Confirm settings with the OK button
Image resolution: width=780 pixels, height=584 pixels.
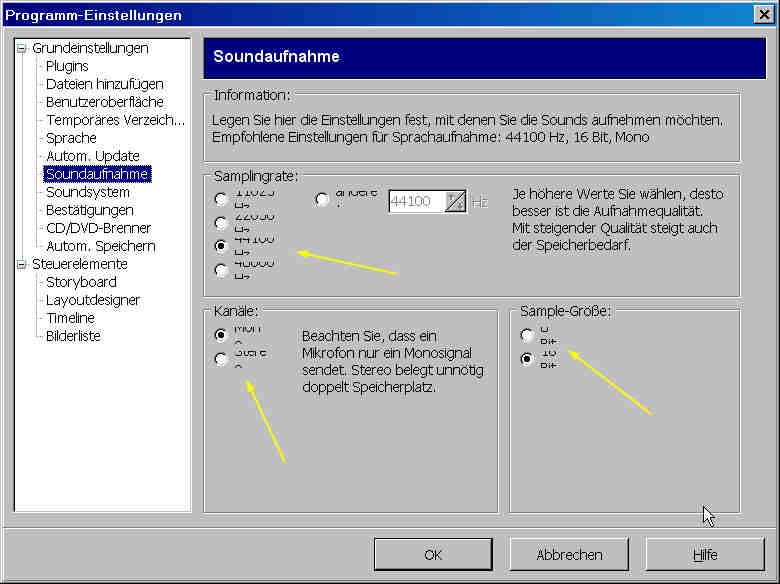[x=433, y=554]
